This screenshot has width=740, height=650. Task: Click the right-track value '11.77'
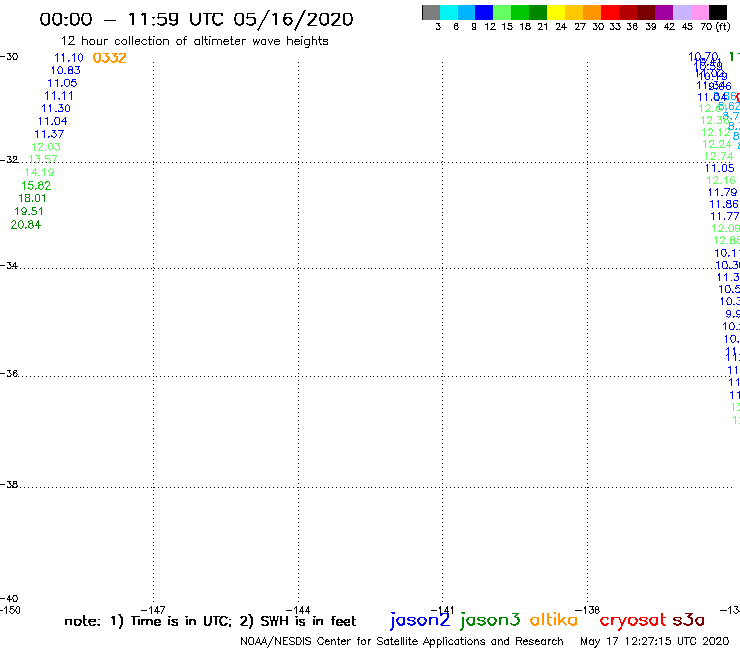[x=725, y=216]
